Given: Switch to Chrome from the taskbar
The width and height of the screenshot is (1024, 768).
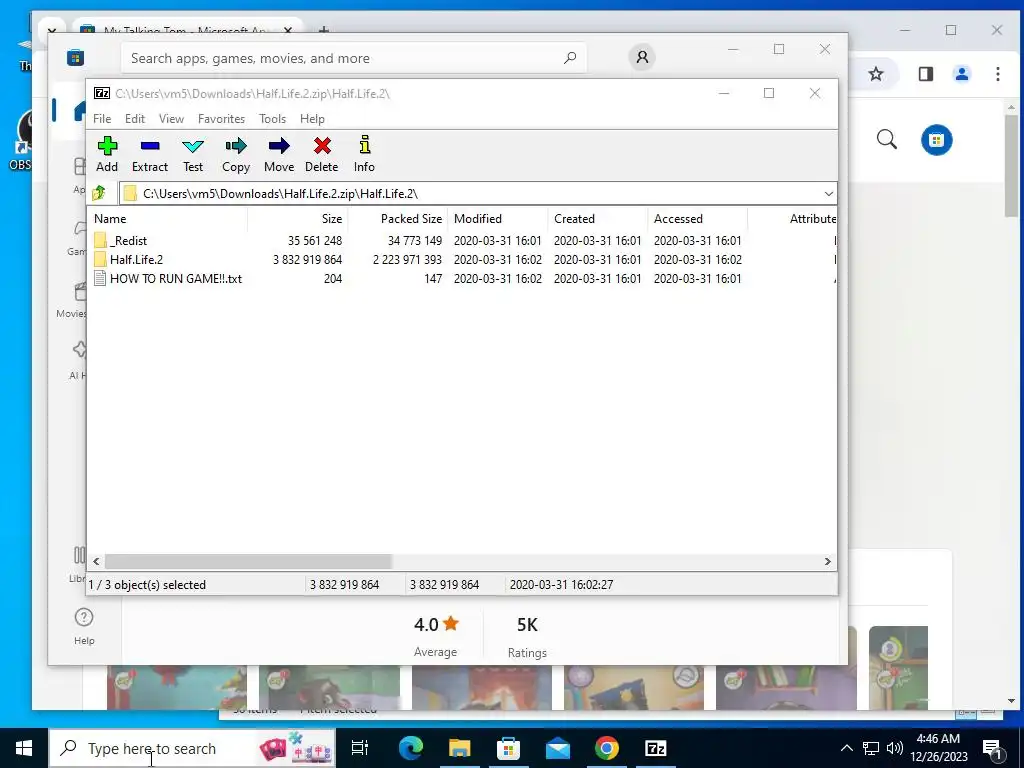Looking at the screenshot, I should click(x=606, y=748).
